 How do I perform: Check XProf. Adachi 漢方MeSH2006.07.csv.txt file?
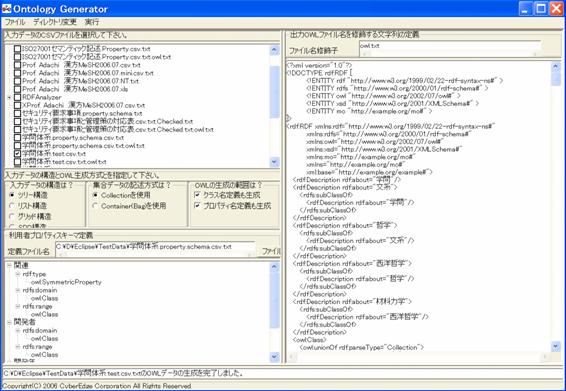click(x=17, y=105)
